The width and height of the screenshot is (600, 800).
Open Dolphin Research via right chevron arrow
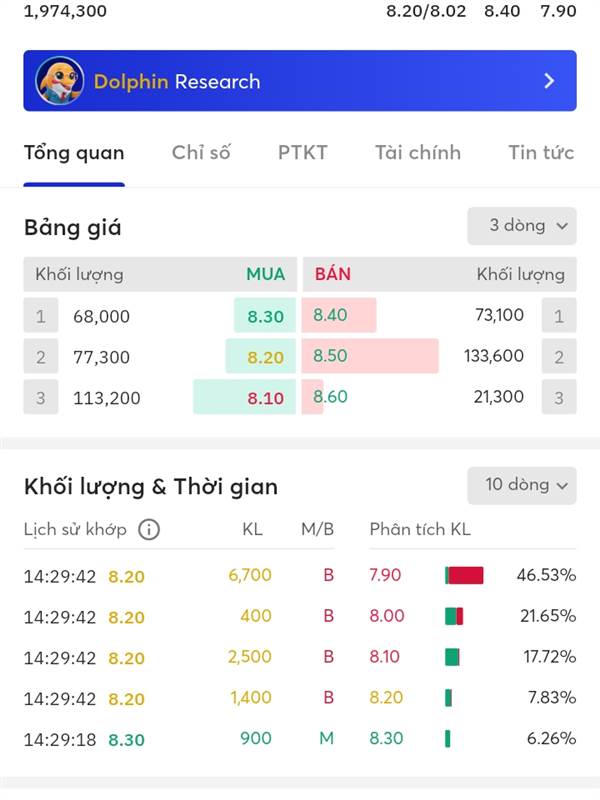coord(549,81)
